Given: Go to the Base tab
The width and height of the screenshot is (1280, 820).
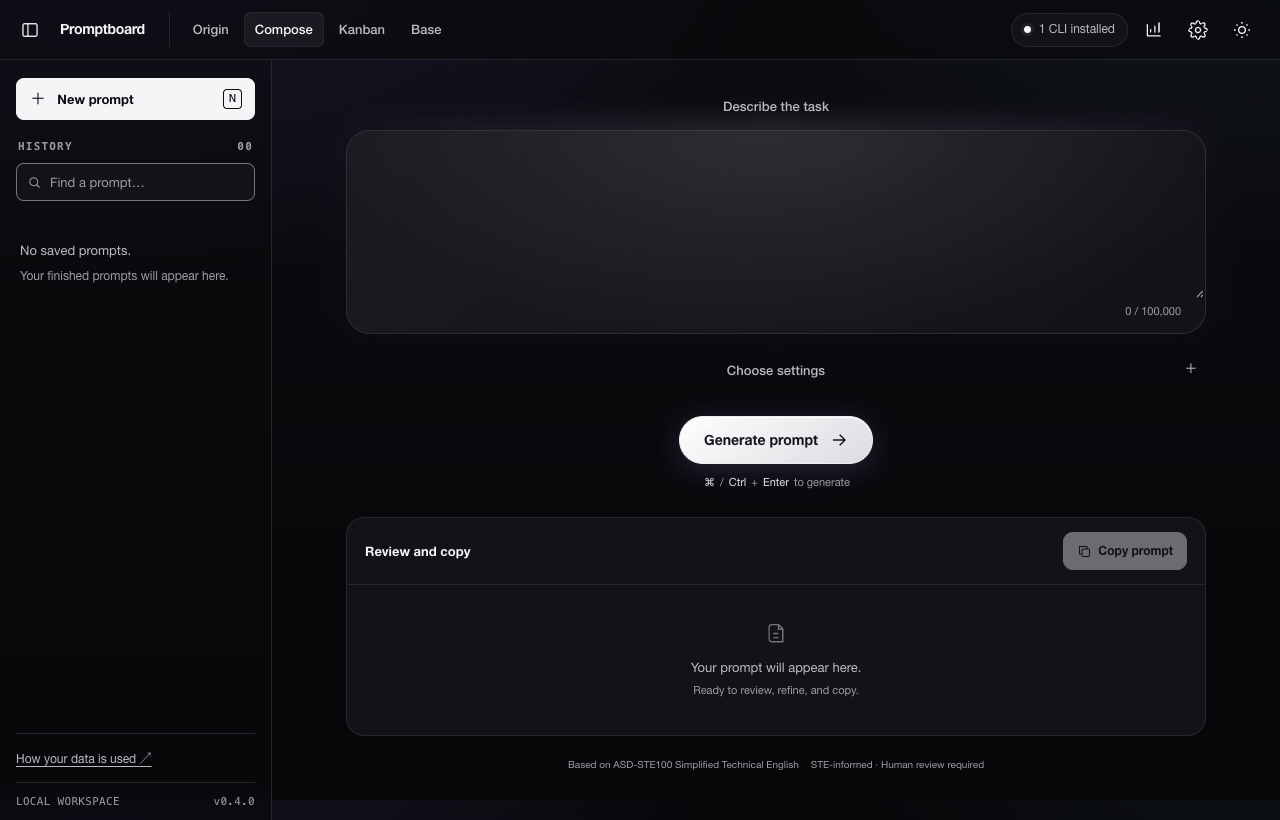Looking at the screenshot, I should pos(426,30).
